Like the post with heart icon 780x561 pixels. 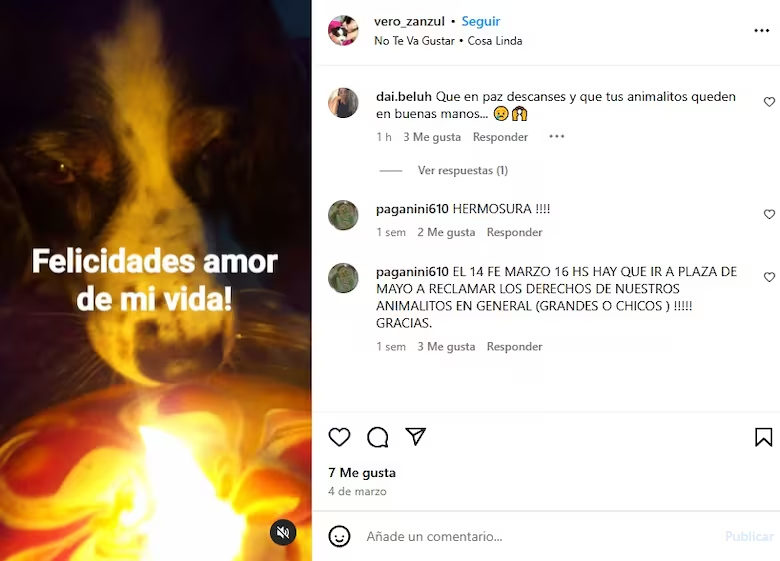click(x=339, y=437)
